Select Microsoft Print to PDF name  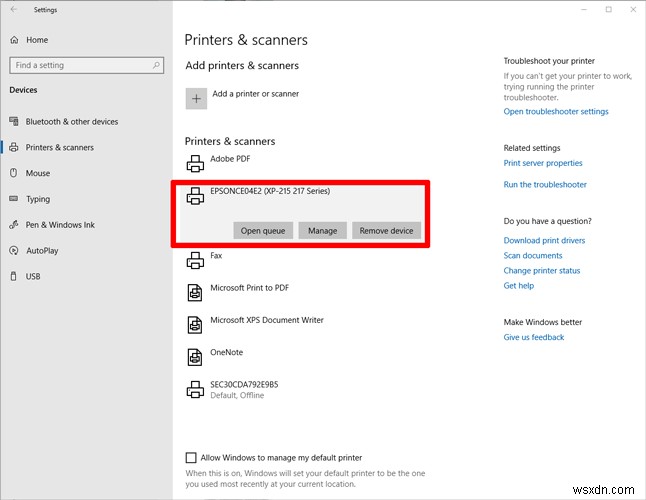point(249,288)
